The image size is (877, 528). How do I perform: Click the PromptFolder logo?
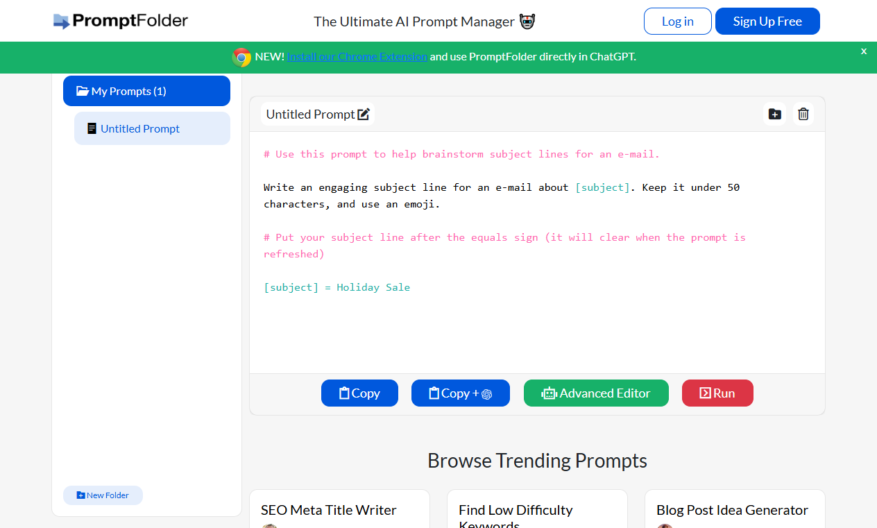click(120, 21)
